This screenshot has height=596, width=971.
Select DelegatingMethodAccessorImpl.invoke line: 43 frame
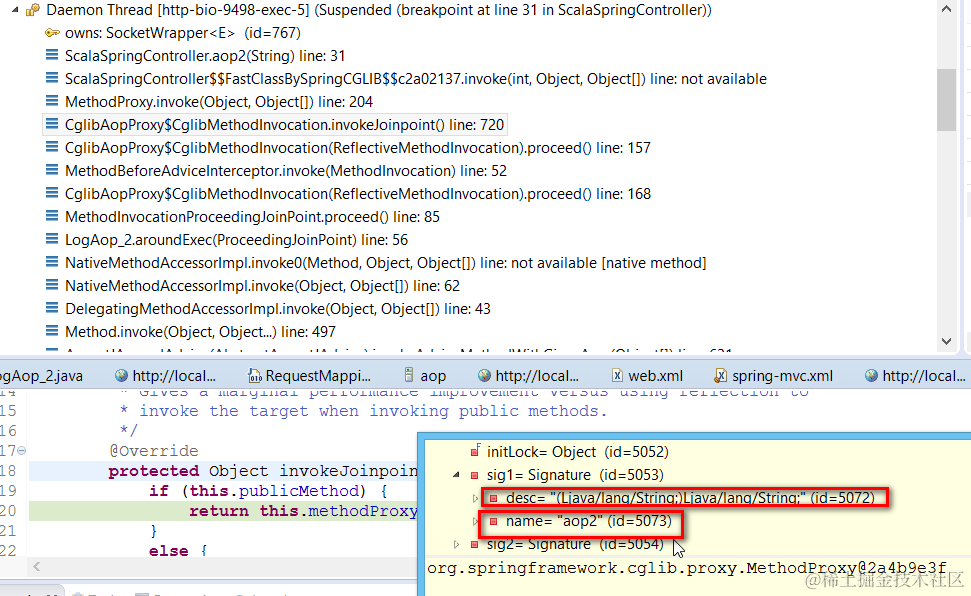[277, 309]
